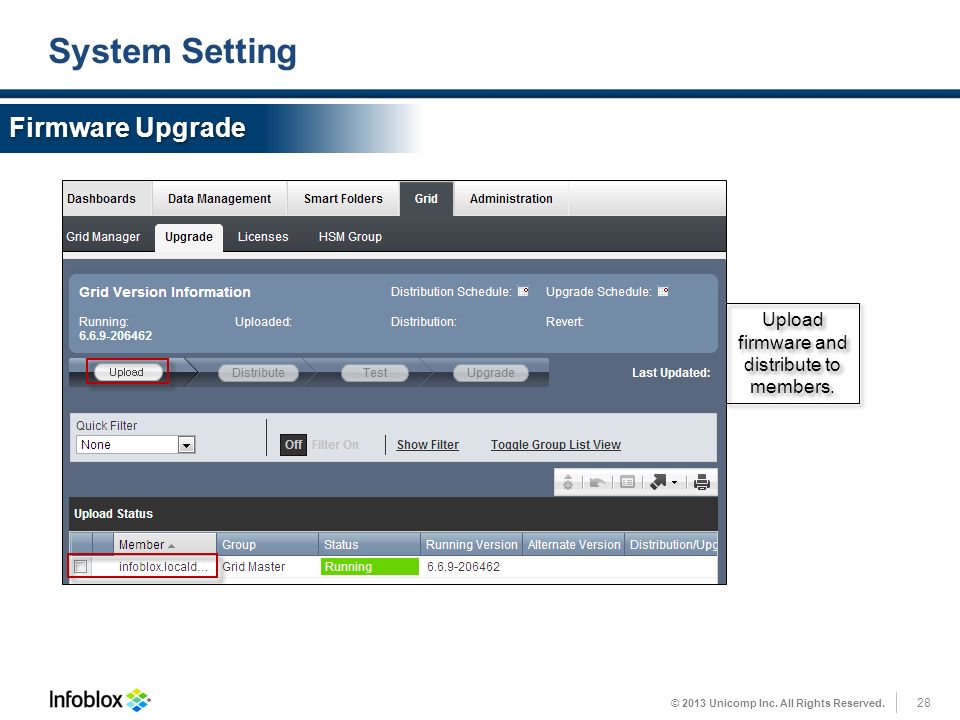Image resolution: width=960 pixels, height=720 pixels.
Task: Click the Upgrade step button
Action: (x=490, y=373)
